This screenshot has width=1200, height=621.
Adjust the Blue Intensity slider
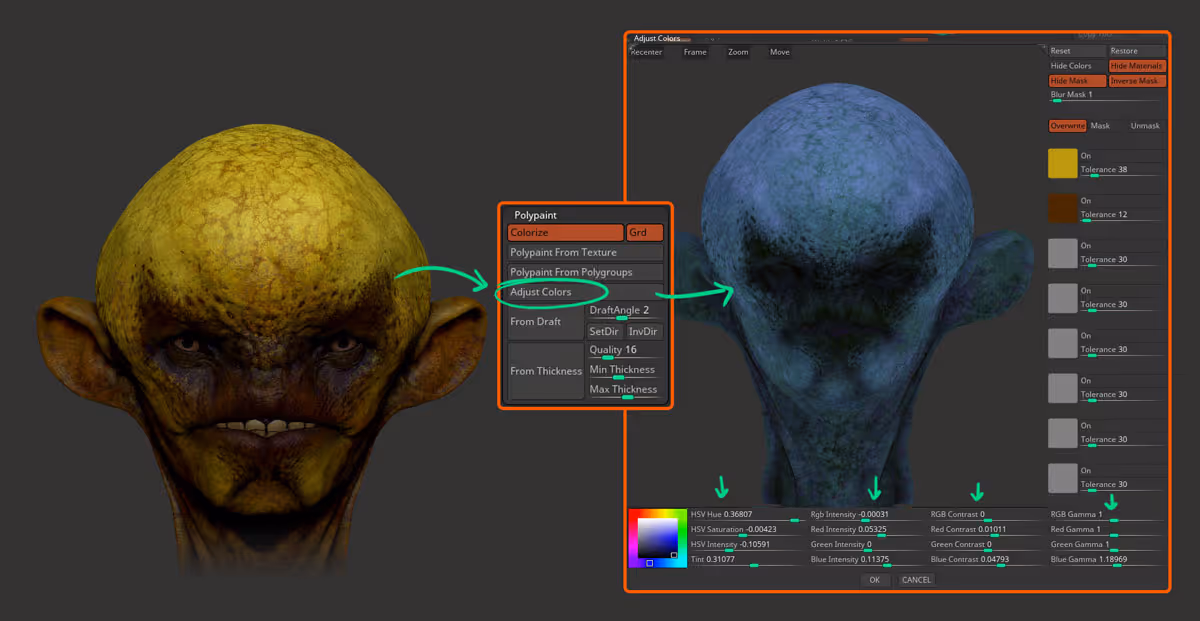[x=867, y=561]
